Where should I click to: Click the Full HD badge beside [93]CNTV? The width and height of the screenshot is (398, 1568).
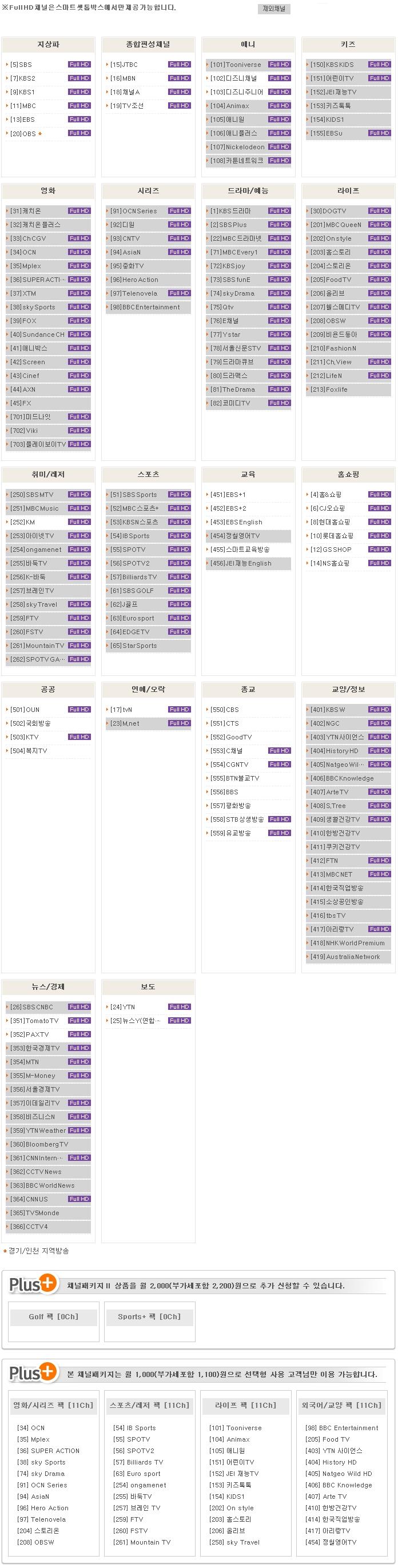(x=180, y=238)
